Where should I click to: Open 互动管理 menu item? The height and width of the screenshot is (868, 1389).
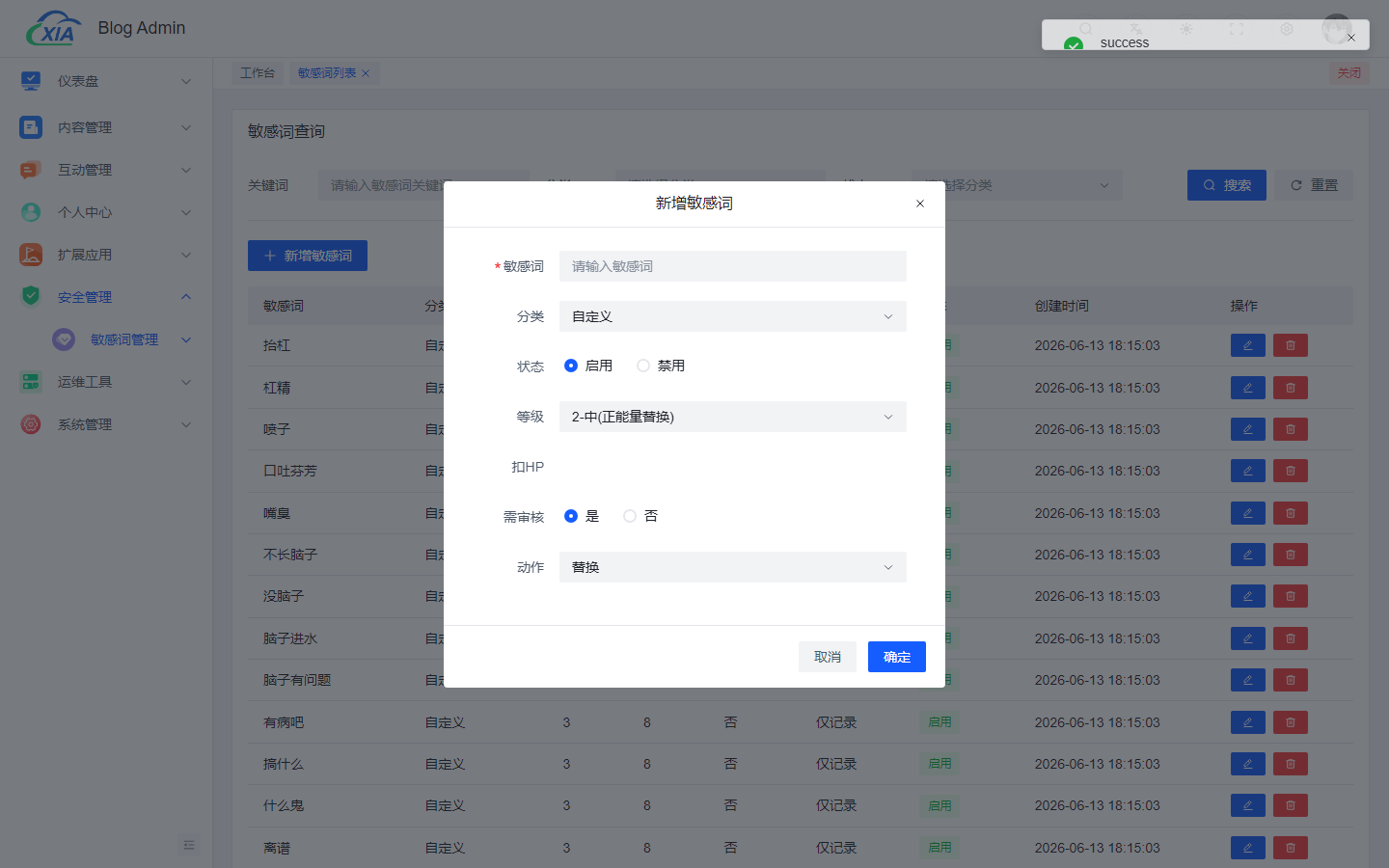coord(106,170)
